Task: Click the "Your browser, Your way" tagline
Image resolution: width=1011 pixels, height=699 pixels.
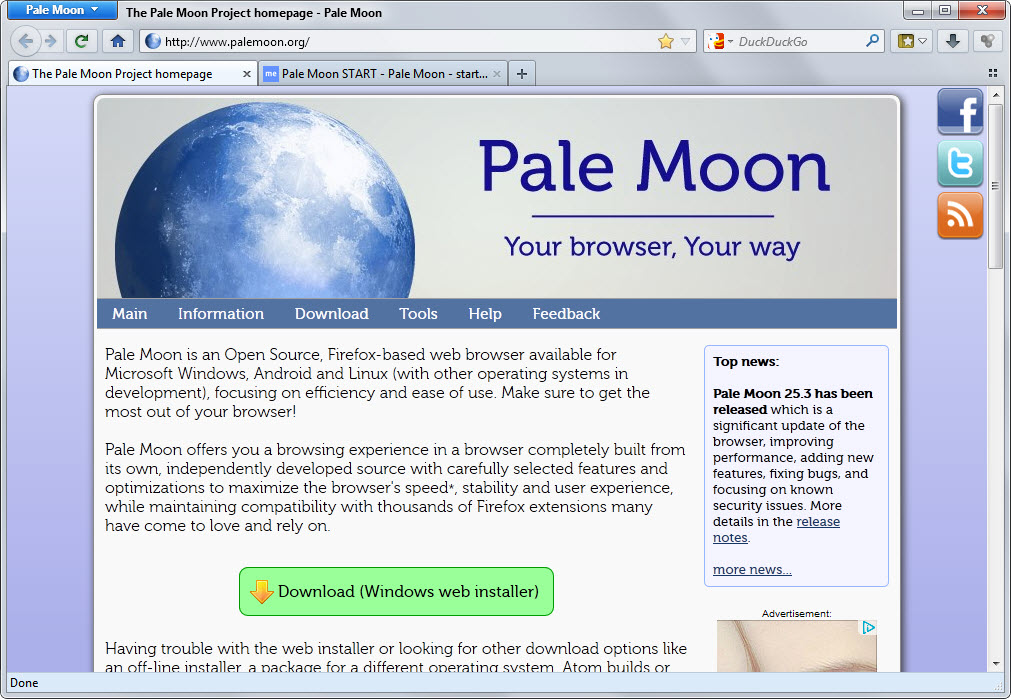Action: click(x=652, y=246)
